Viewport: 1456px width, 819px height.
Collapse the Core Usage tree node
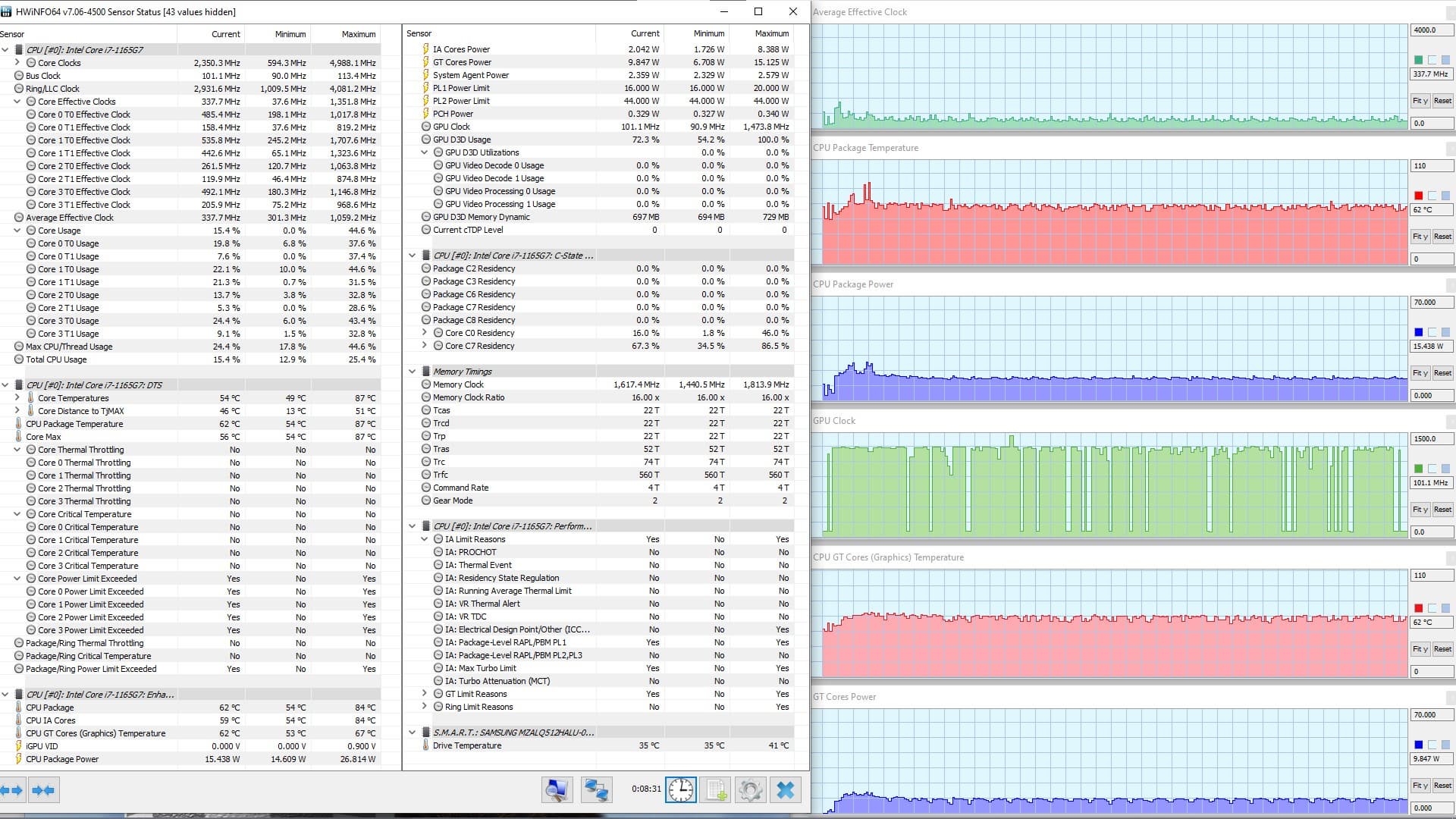point(17,231)
